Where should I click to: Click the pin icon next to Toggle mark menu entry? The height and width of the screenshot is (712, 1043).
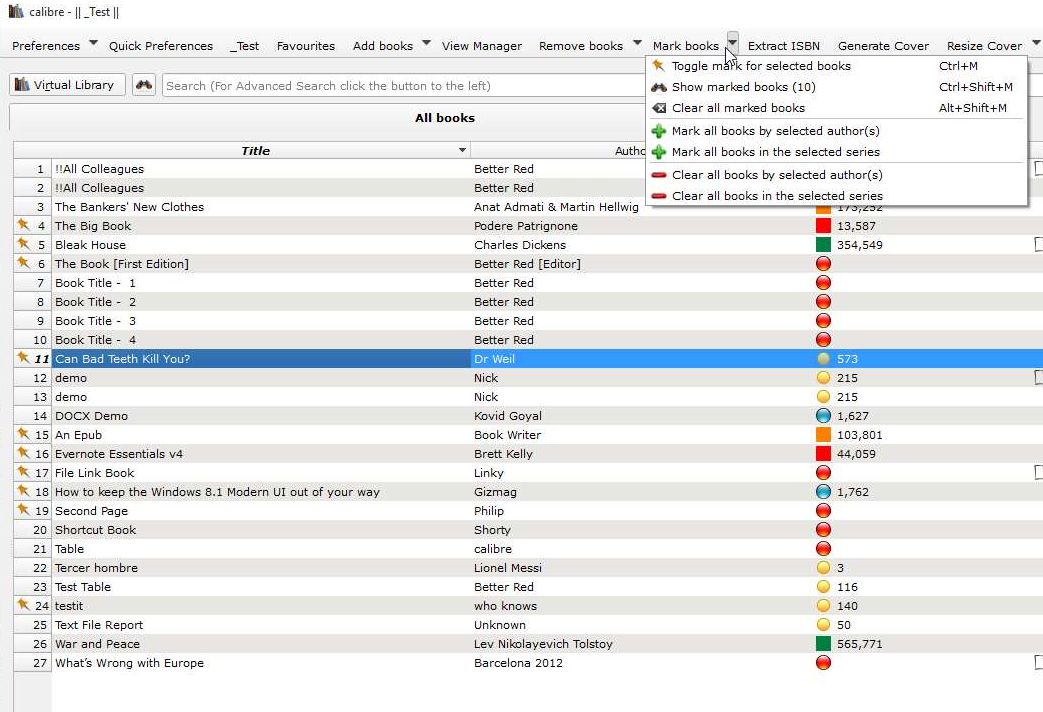659,66
